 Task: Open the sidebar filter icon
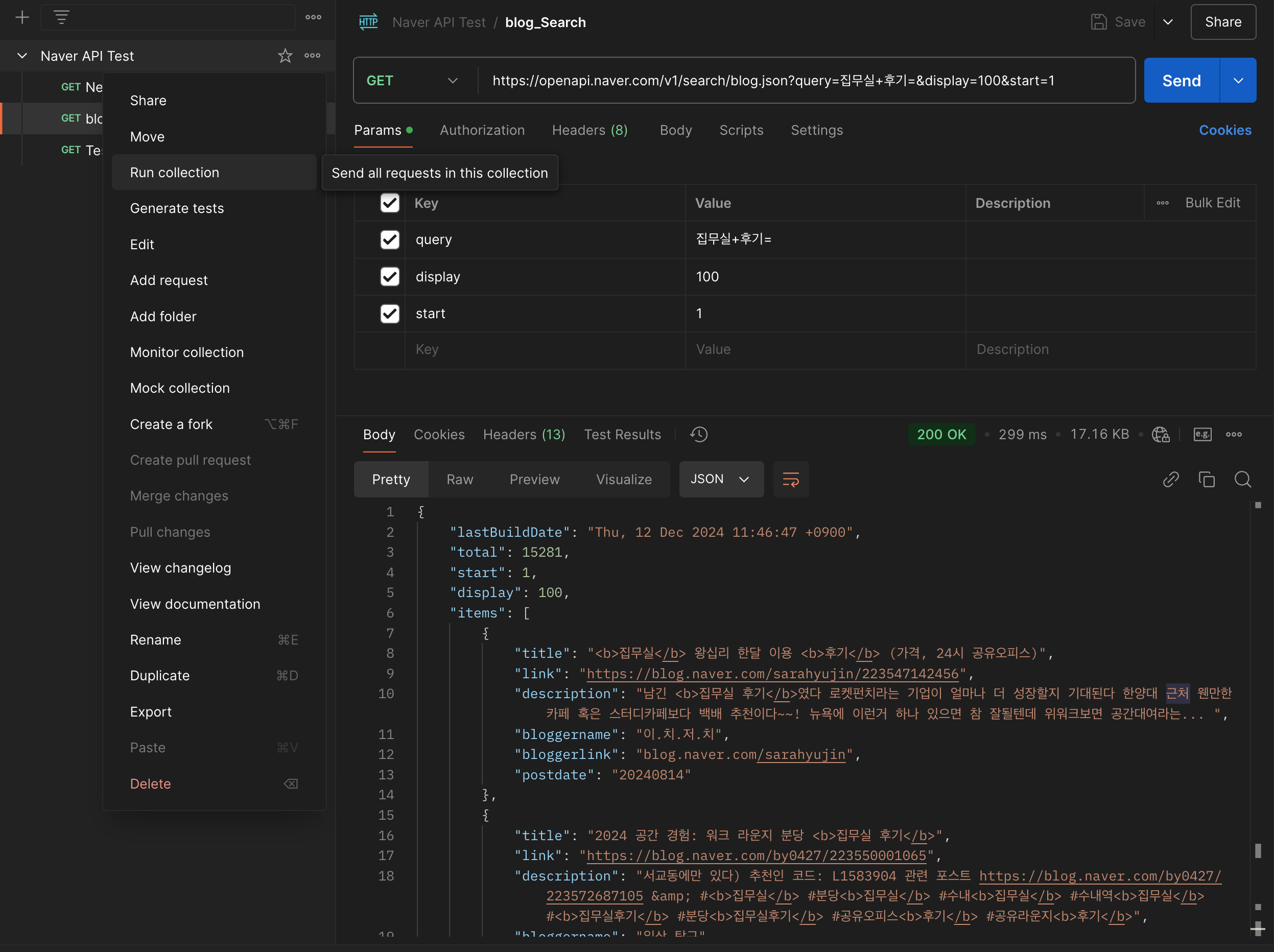pos(62,17)
